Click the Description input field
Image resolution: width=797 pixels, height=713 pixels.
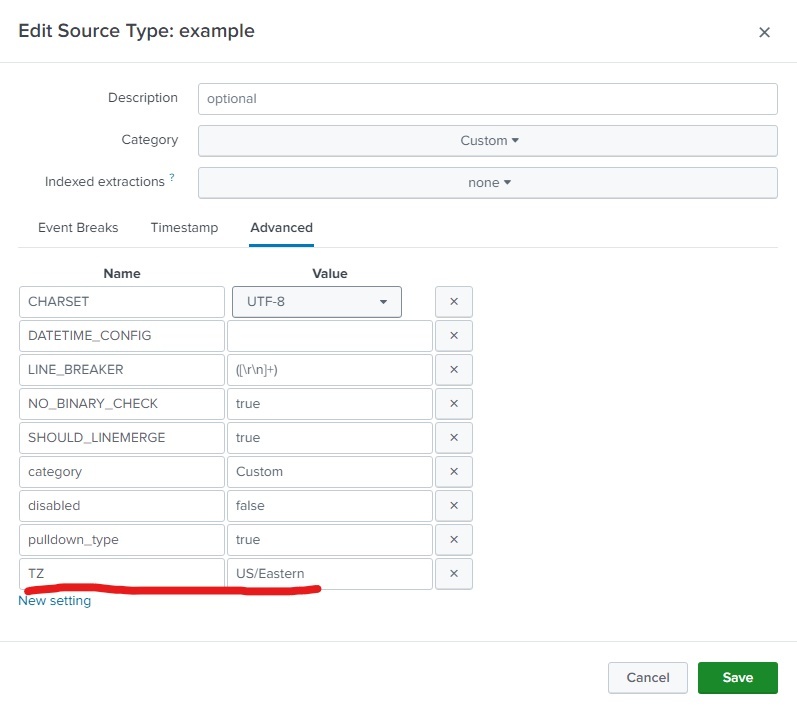point(488,99)
